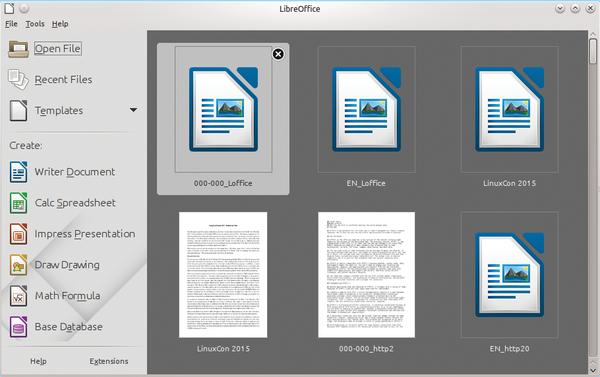Open the EN_Loffice document thumbnail
The width and height of the screenshot is (600, 377).
pos(366,109)
